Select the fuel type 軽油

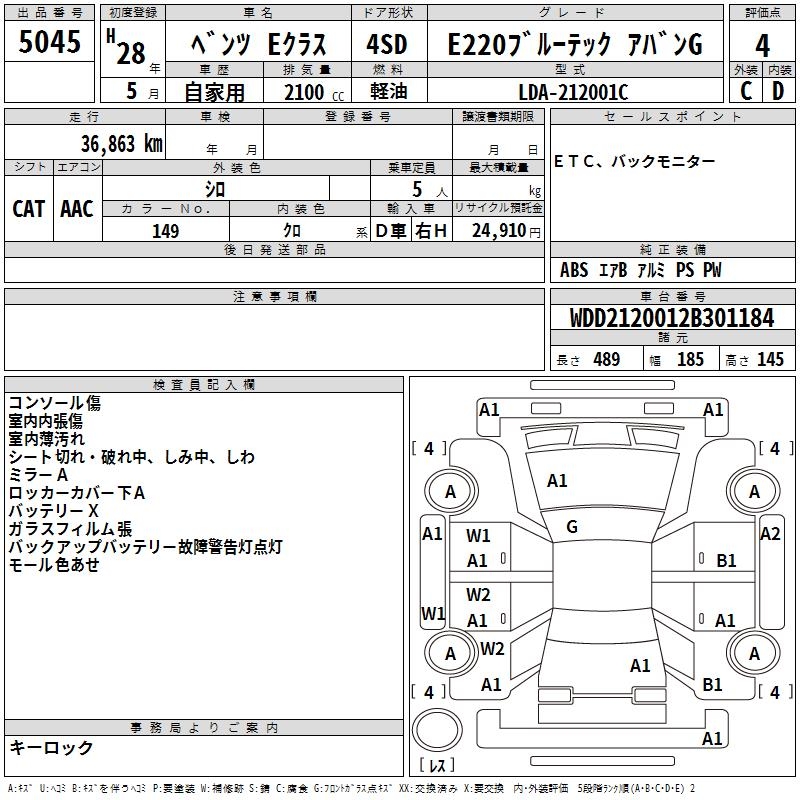389,91
